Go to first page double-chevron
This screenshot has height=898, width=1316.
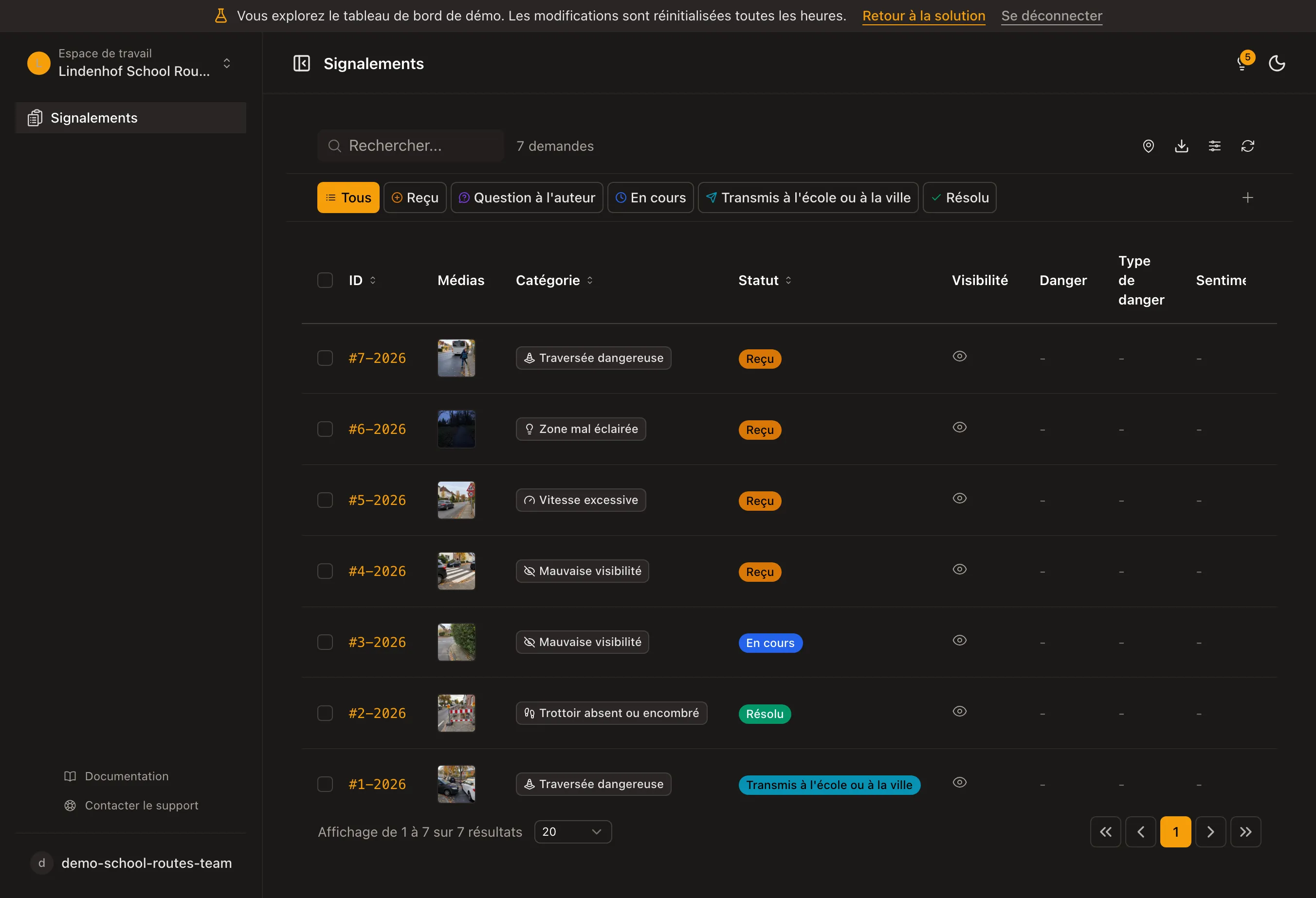tap(1105, 831)
